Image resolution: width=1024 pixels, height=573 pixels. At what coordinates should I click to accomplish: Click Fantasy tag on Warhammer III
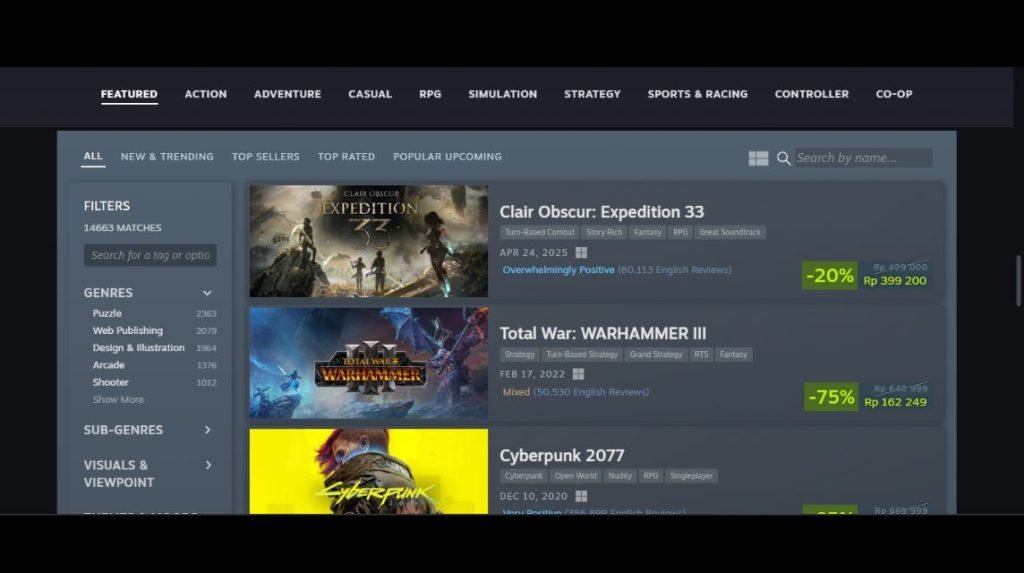[x=733, y=354]
